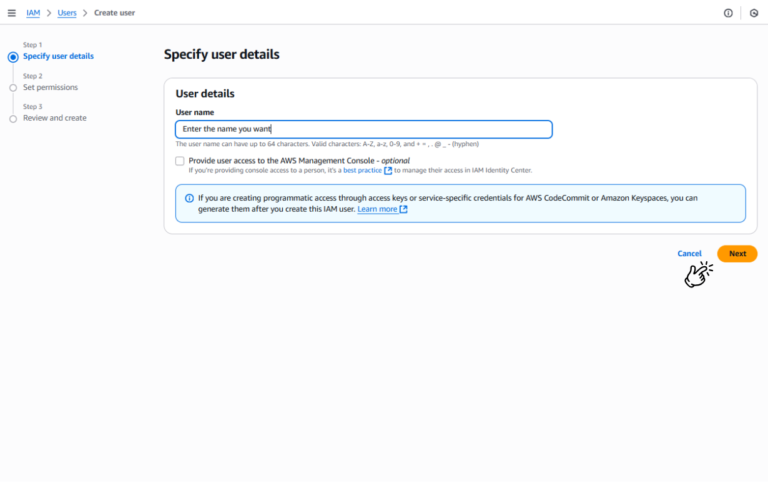This screenshot has height=483, width=768.
Task: Cancel the user creation
Action: click(x=689, y=254)
